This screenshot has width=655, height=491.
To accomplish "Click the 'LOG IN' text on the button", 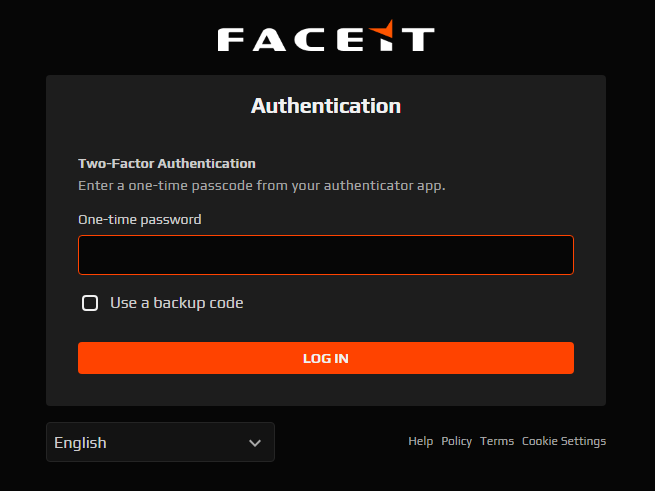I will (x=326, y=359).
